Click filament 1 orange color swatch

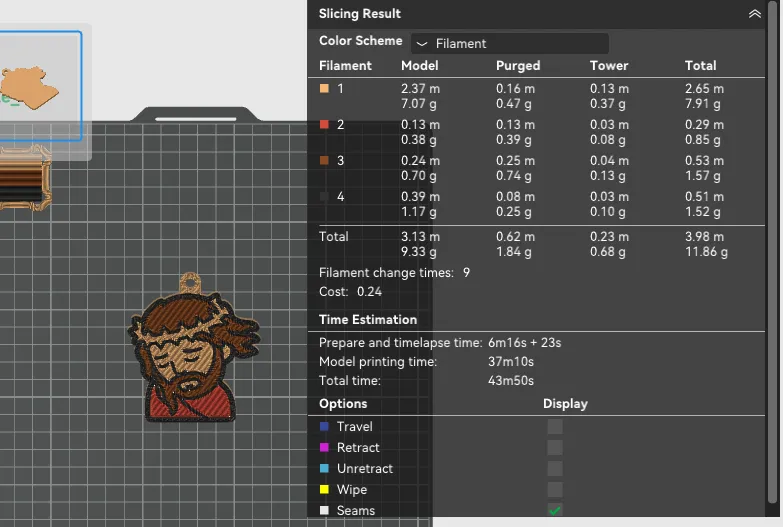[324, 88]
